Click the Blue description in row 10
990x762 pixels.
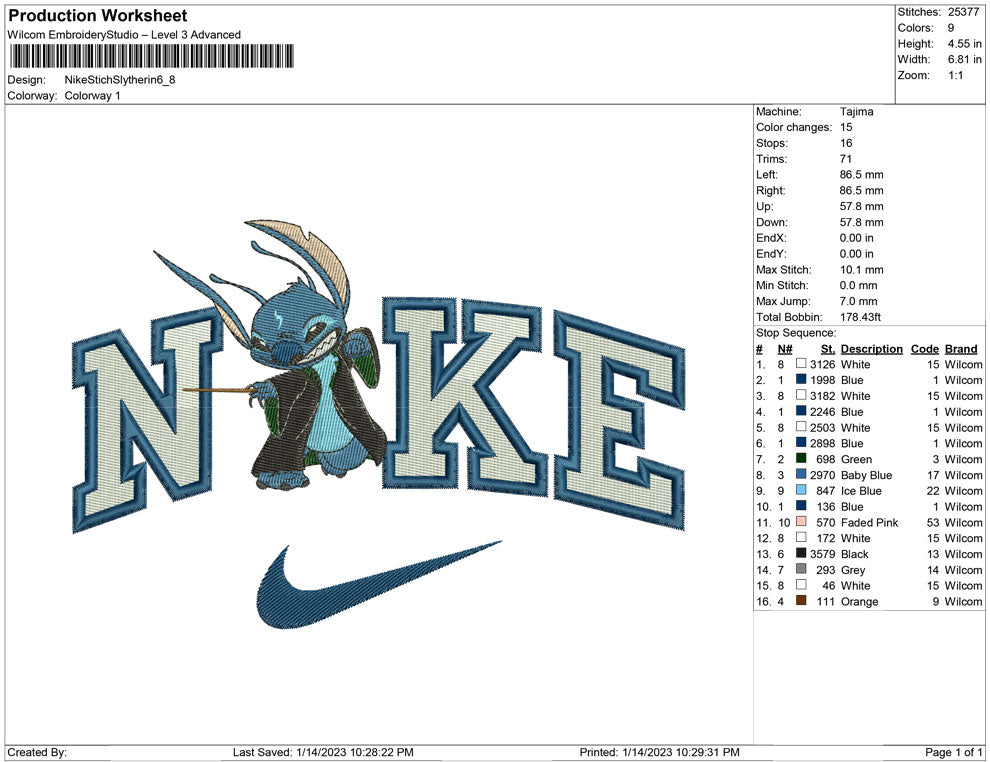(852, 506)
